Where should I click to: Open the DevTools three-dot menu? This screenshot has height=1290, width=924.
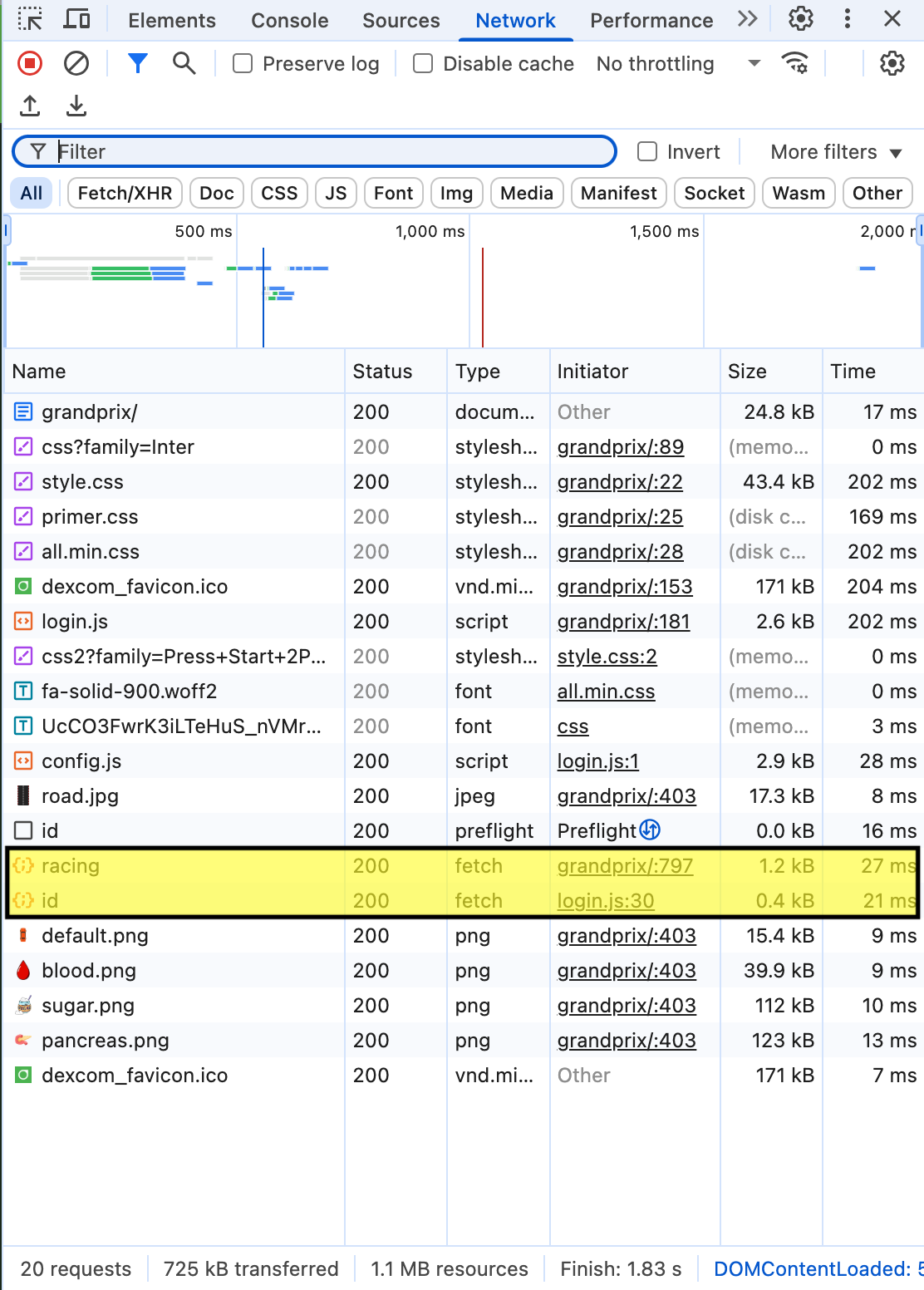coord(847,19)
